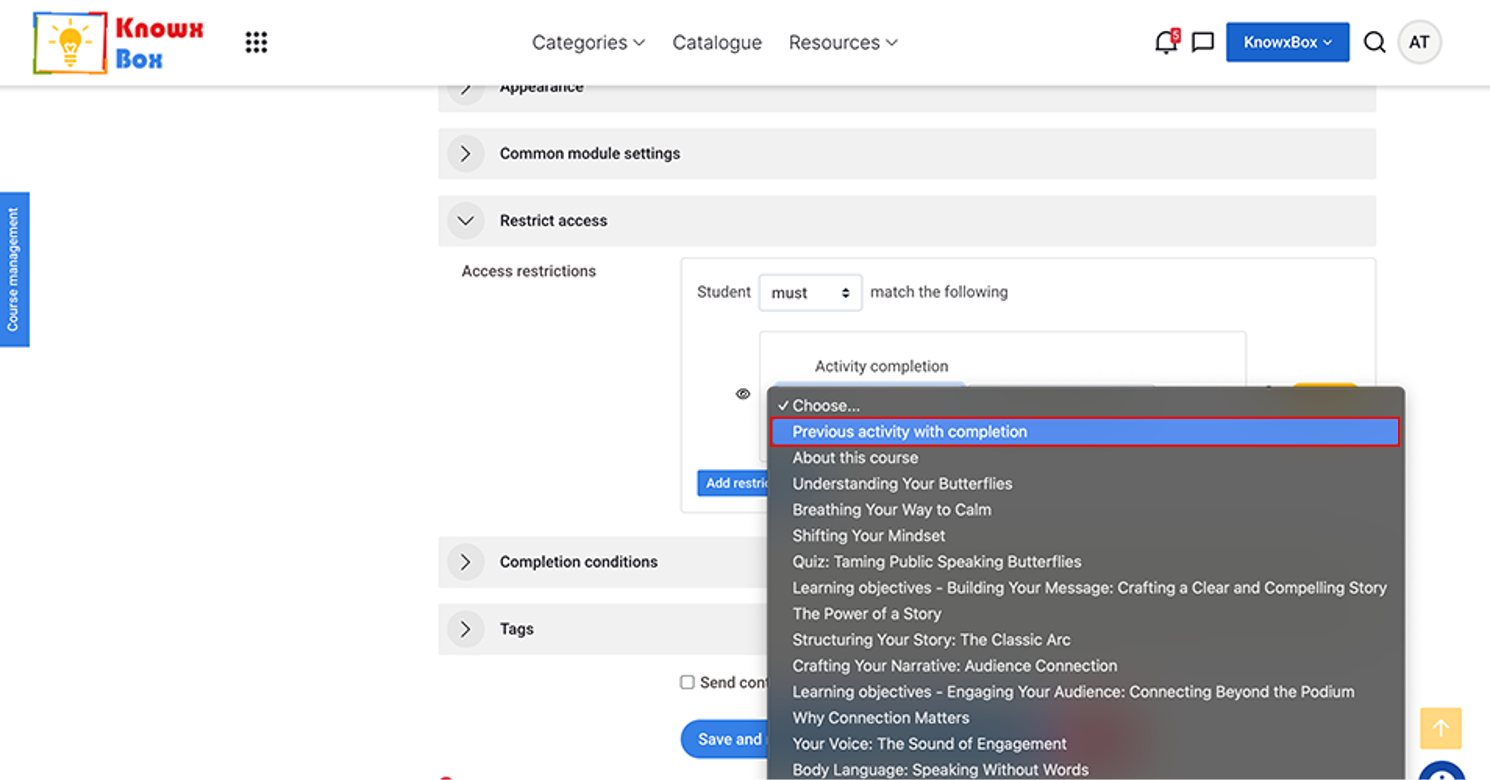This screenshot has height=780, width=1490.
Task: Open the messages chat icon
Action: pyautogui.click(x=1203, y=42)
